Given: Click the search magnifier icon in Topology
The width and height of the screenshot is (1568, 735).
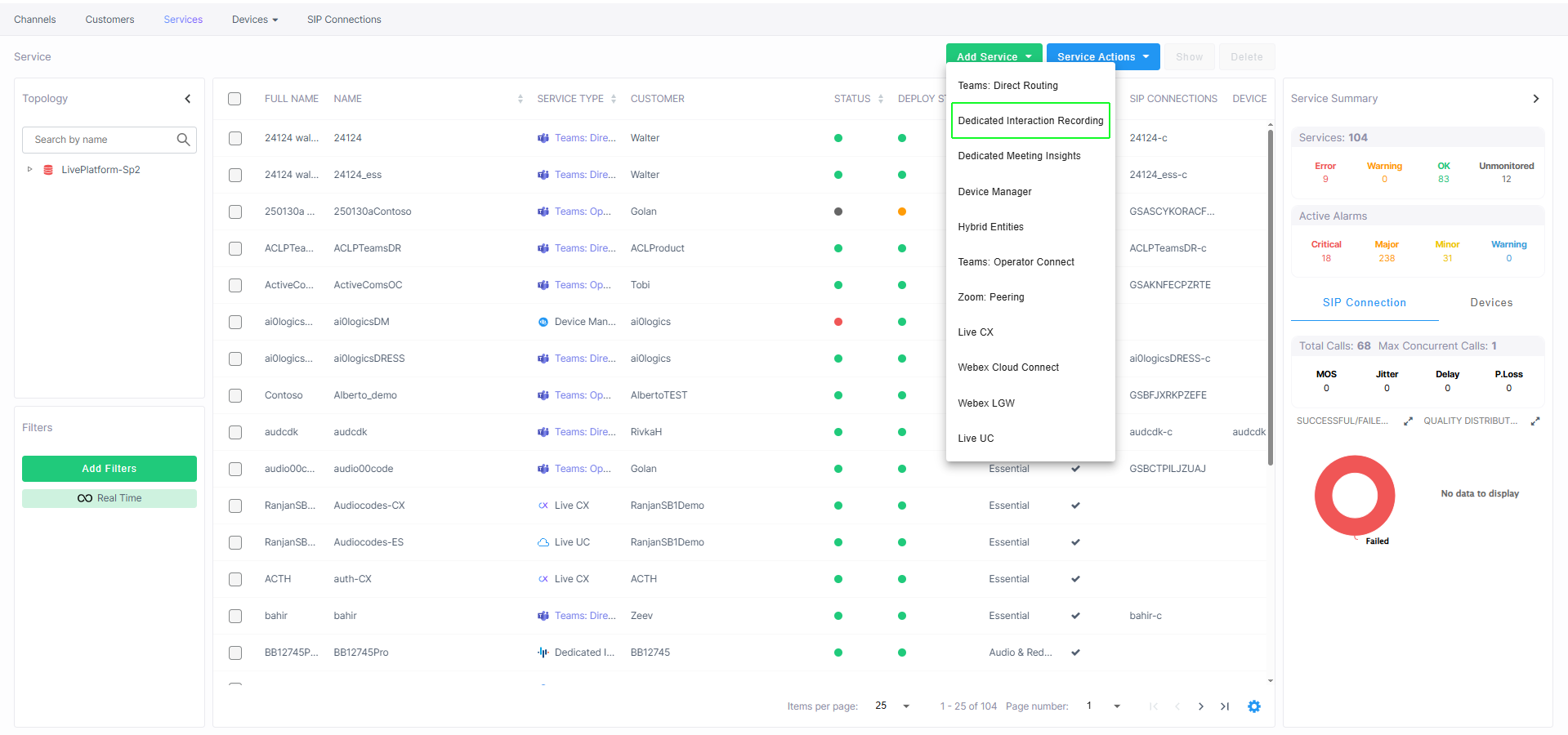Looking at the screenshot, I should [x=183, y=140].
